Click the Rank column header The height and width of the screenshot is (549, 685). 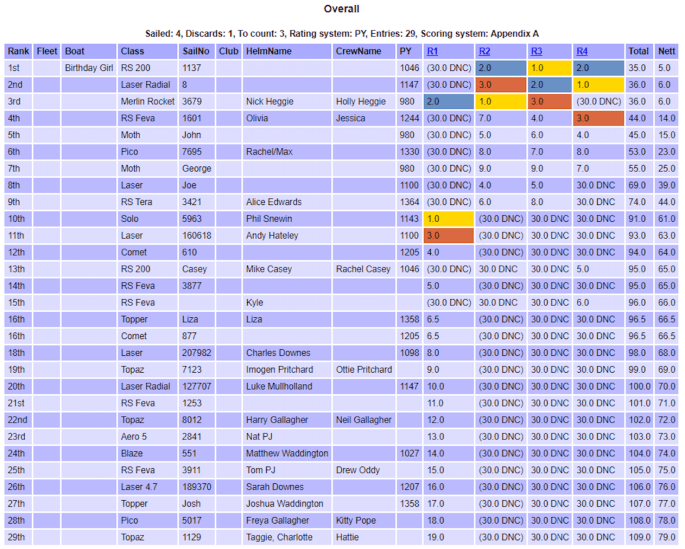17,51
